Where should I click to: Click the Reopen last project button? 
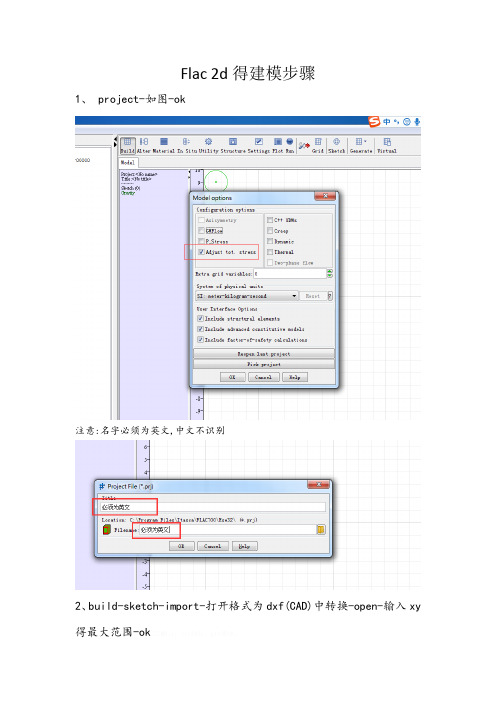264,354
